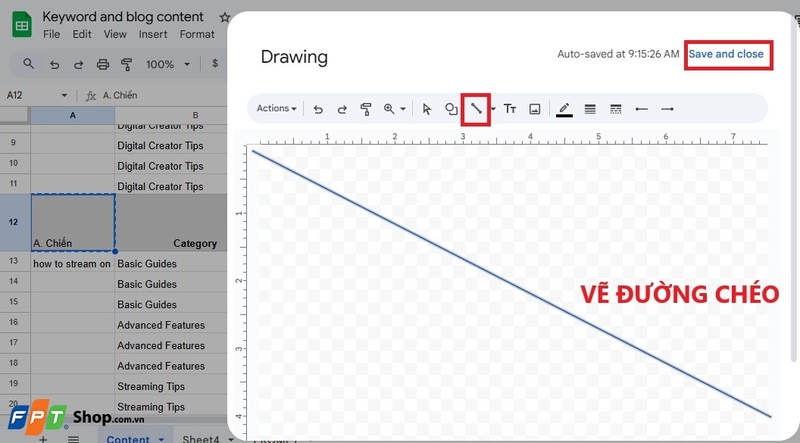This screenshot has height=443, width=800.
Task: Open the Format menu
Action: point(197,34)
